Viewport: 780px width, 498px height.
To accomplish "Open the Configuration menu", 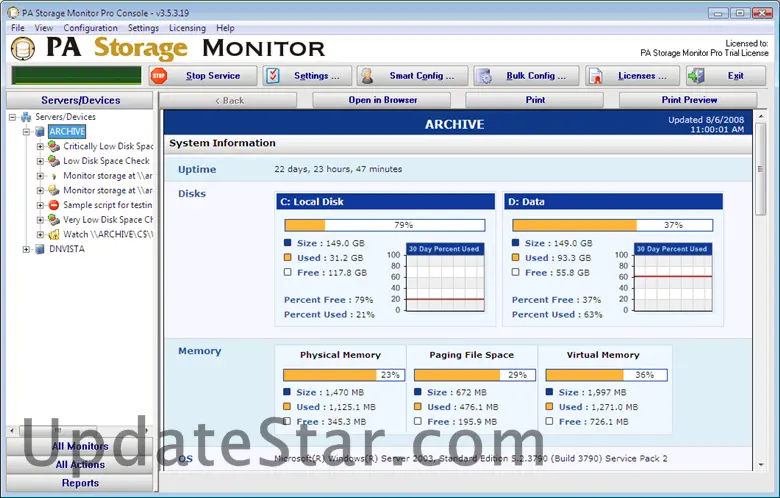I will tap(91, 28).
